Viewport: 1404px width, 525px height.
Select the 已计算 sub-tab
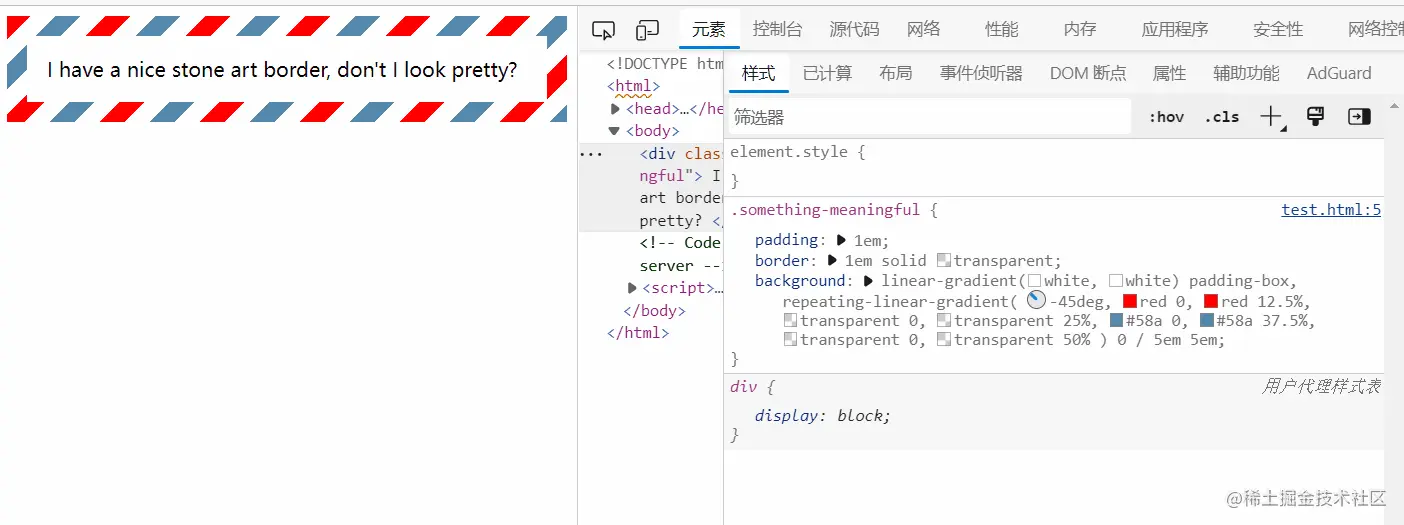(827, 73)
